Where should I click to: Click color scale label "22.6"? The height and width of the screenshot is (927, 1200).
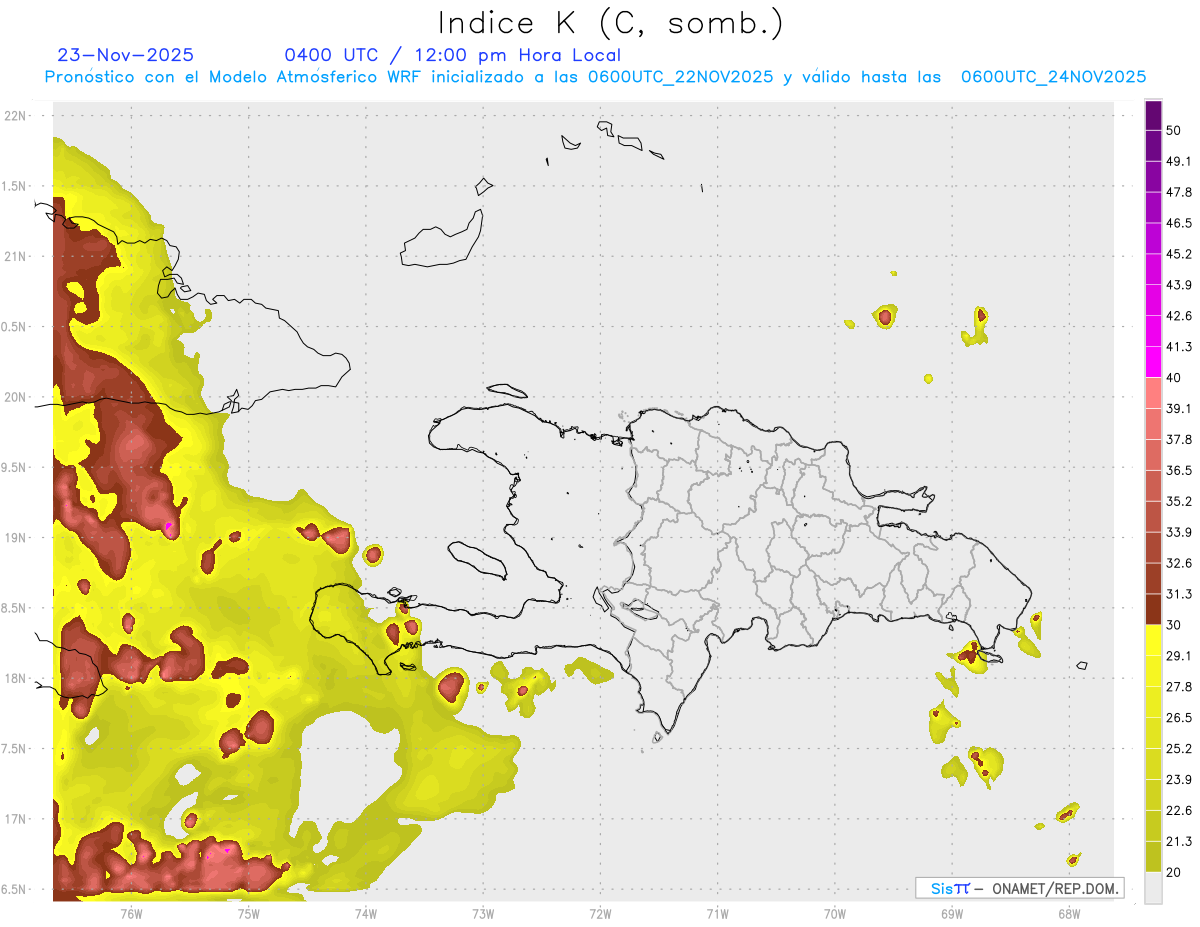tap(1179, 811)
